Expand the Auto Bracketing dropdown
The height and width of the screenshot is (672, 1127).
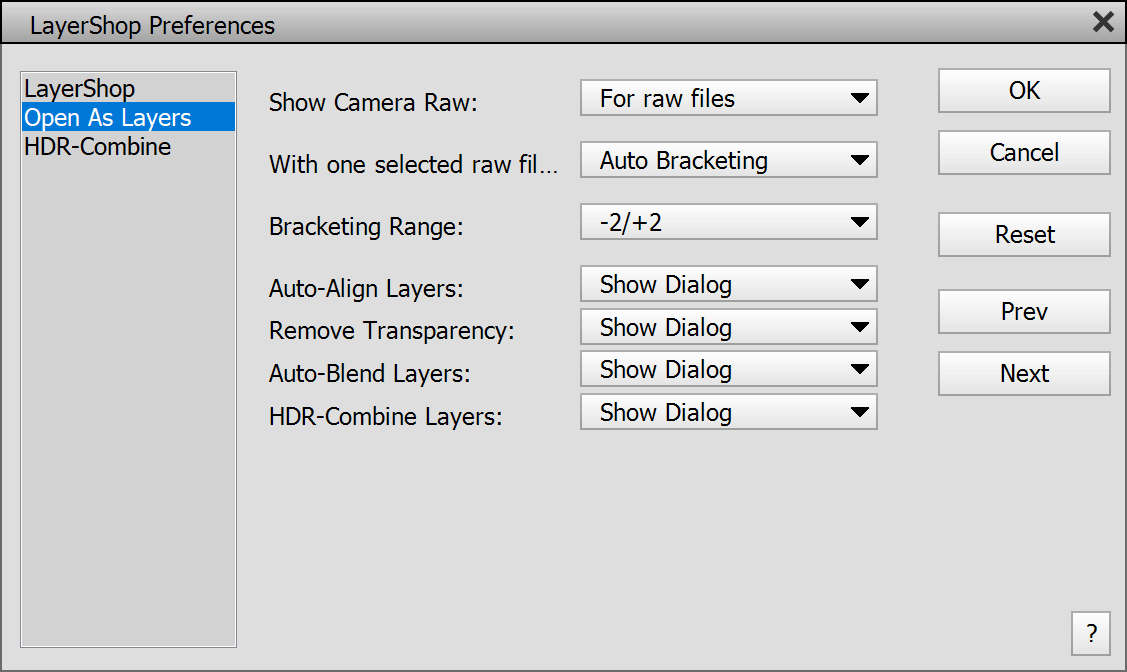(728, 161)
